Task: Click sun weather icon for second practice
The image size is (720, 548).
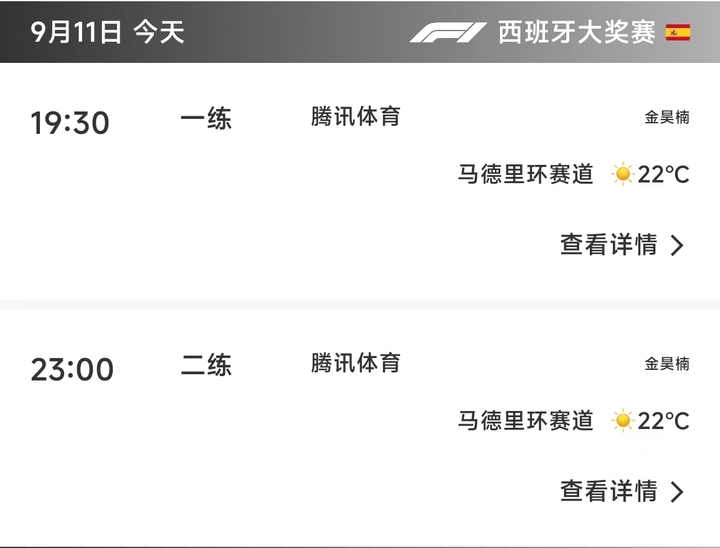Action: click(623, 421)
